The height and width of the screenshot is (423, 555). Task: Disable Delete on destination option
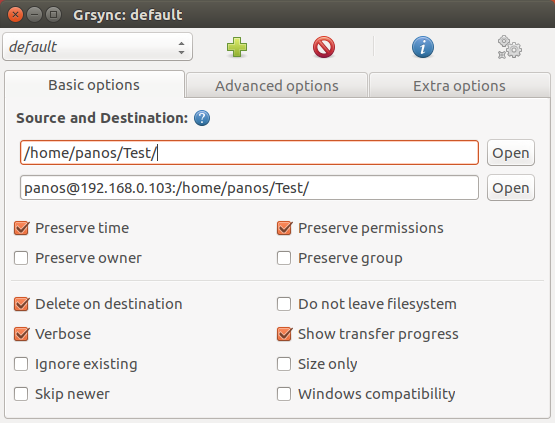pos(21,304)
